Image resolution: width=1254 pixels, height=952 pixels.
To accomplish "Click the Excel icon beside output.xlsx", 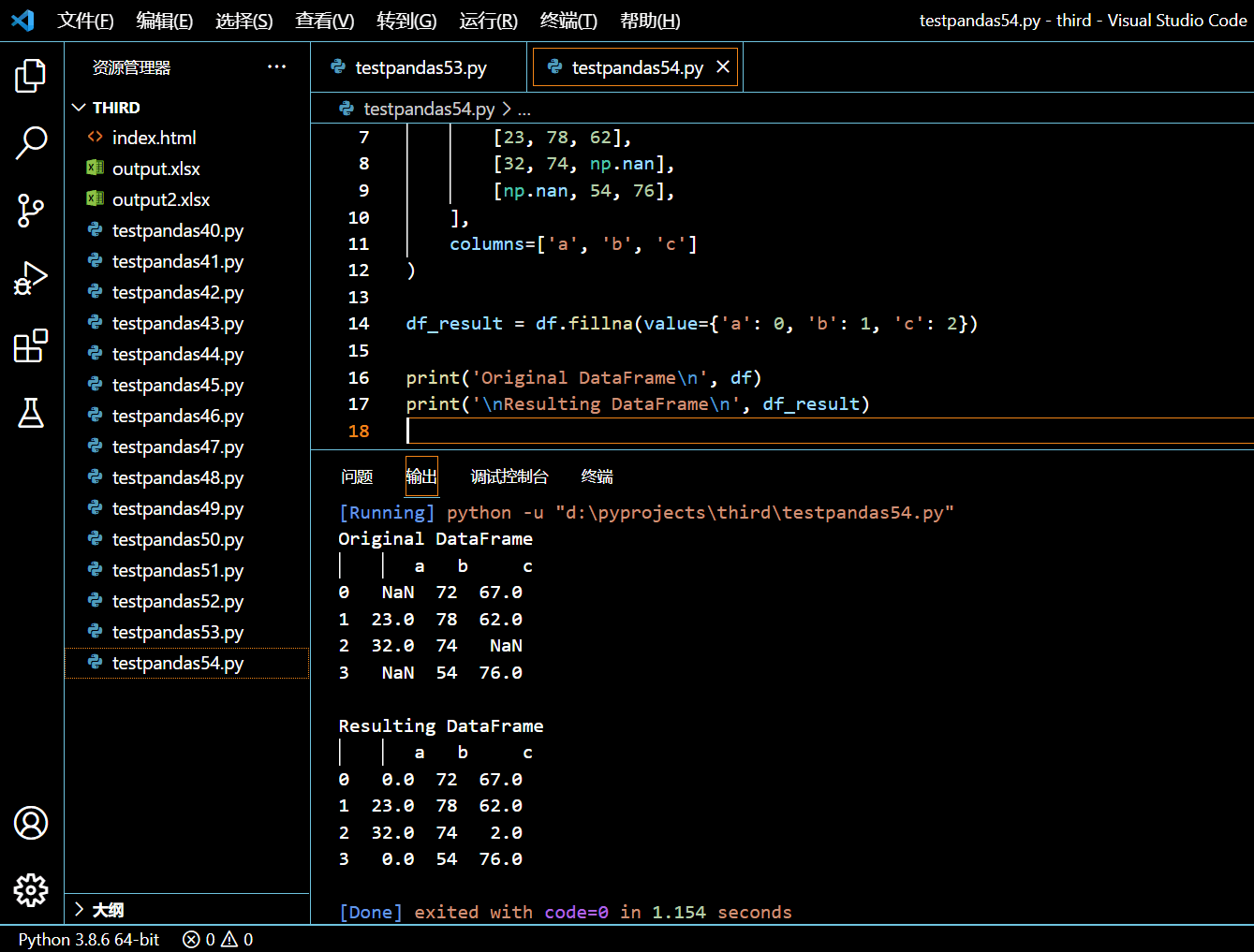I will (95, 168).
